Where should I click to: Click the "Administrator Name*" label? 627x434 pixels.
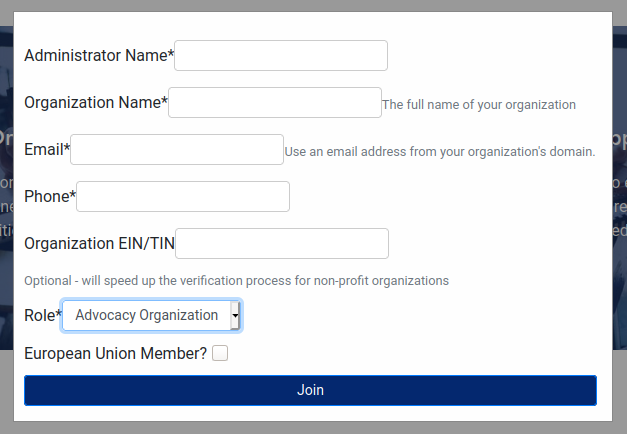pos(98,56)
